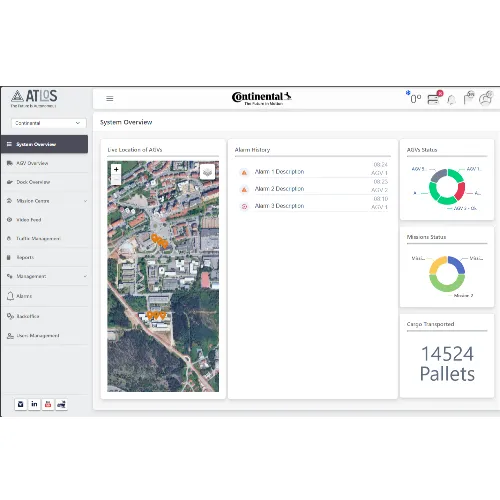Click the Dock Overview icon
500x500 pixels.
(9, 182)
